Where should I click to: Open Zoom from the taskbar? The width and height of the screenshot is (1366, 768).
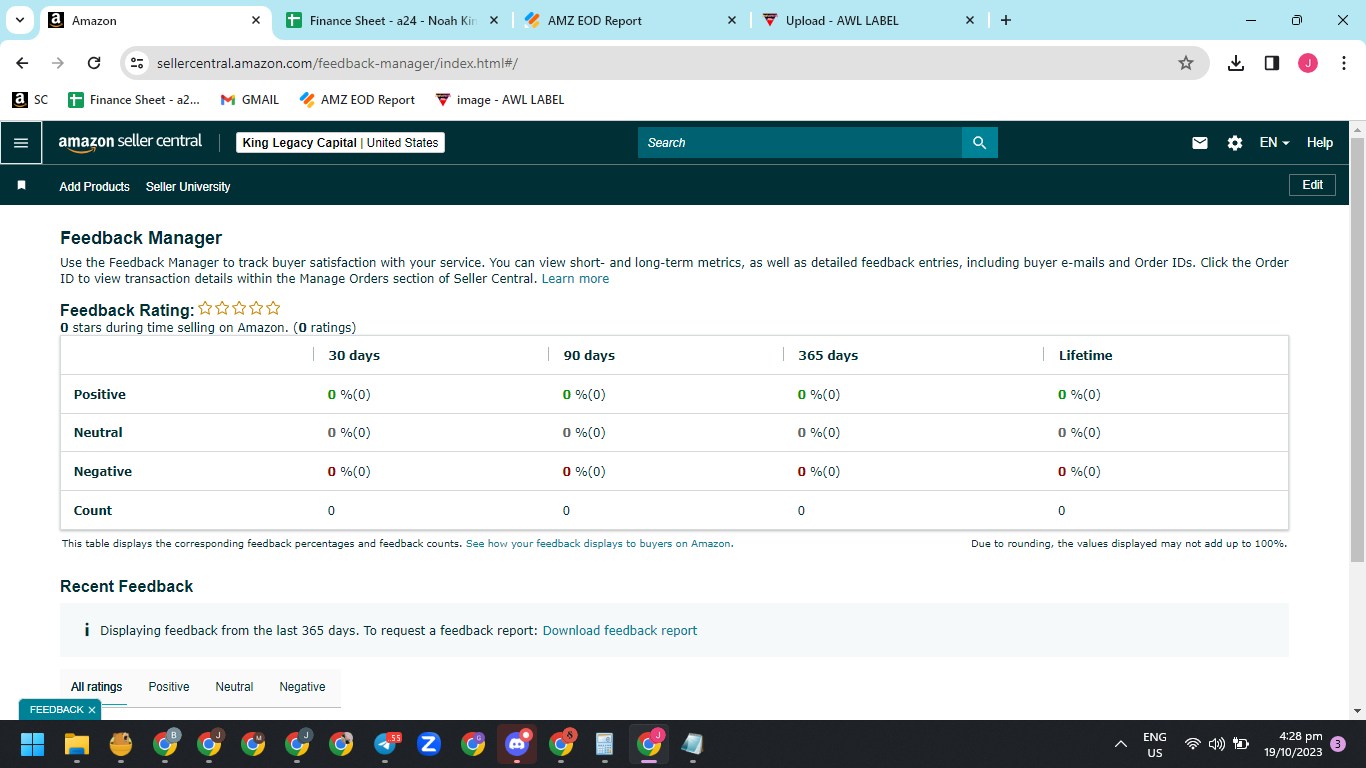point(429,744)
